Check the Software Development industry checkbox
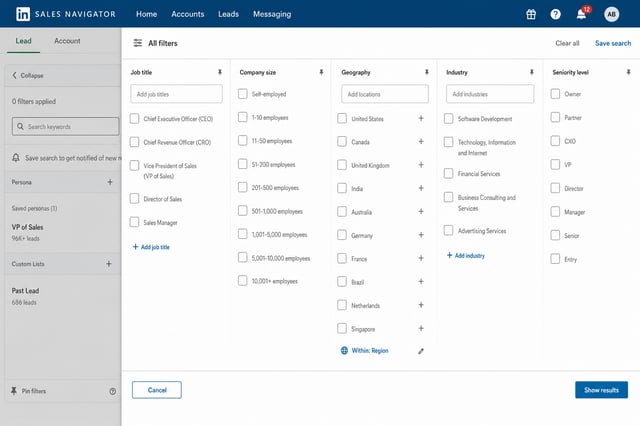640x426 pixels. click(448, 118)
